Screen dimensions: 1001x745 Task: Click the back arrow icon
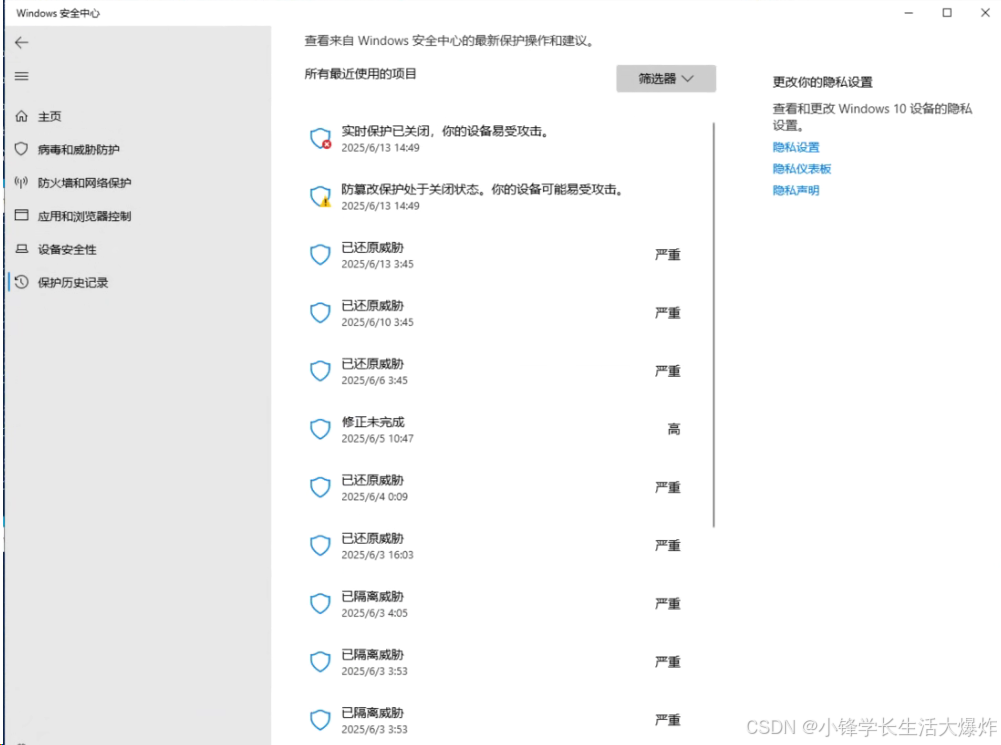[x=22, y=43]
